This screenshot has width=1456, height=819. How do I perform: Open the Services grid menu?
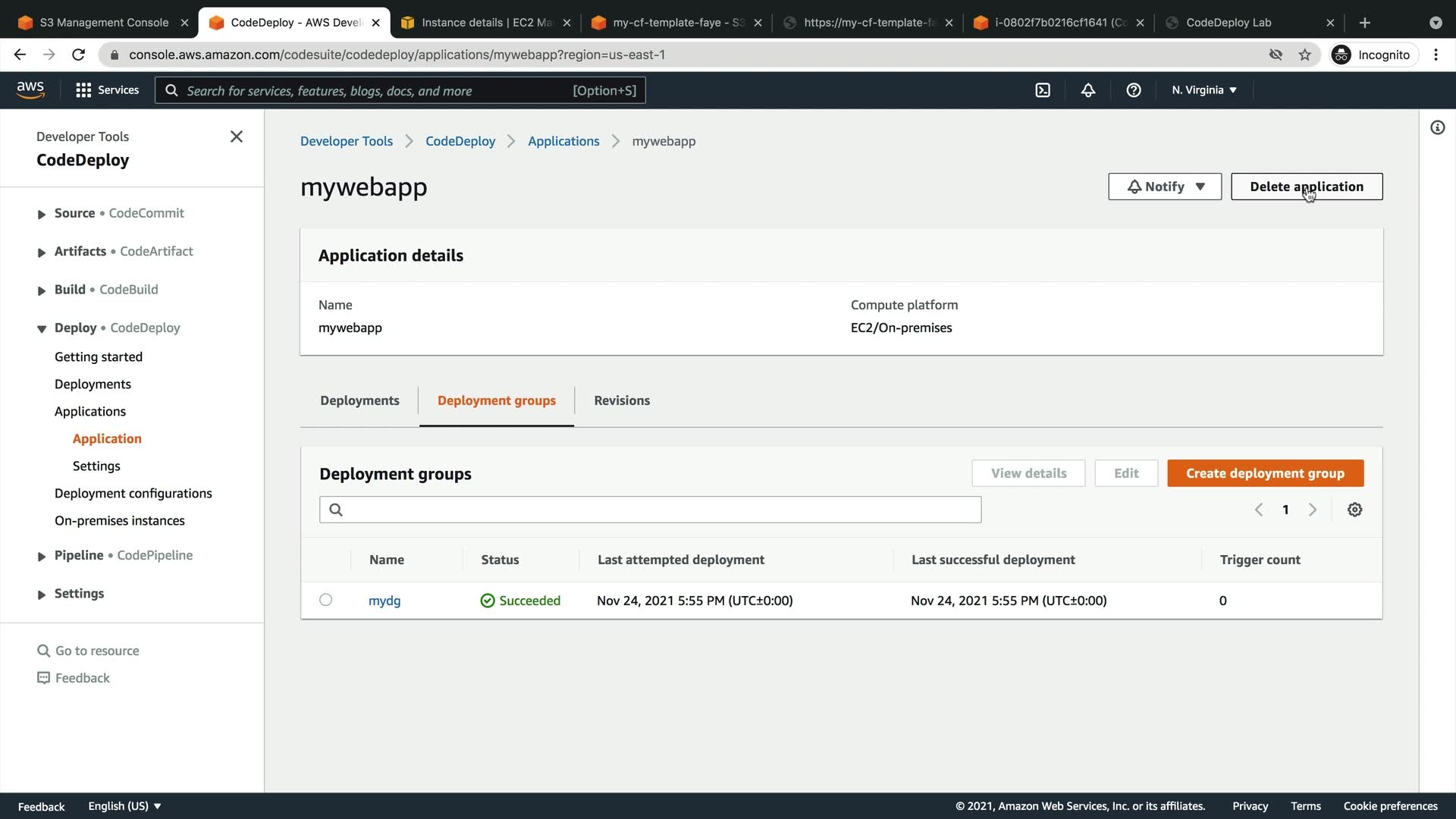pos(107,90)
